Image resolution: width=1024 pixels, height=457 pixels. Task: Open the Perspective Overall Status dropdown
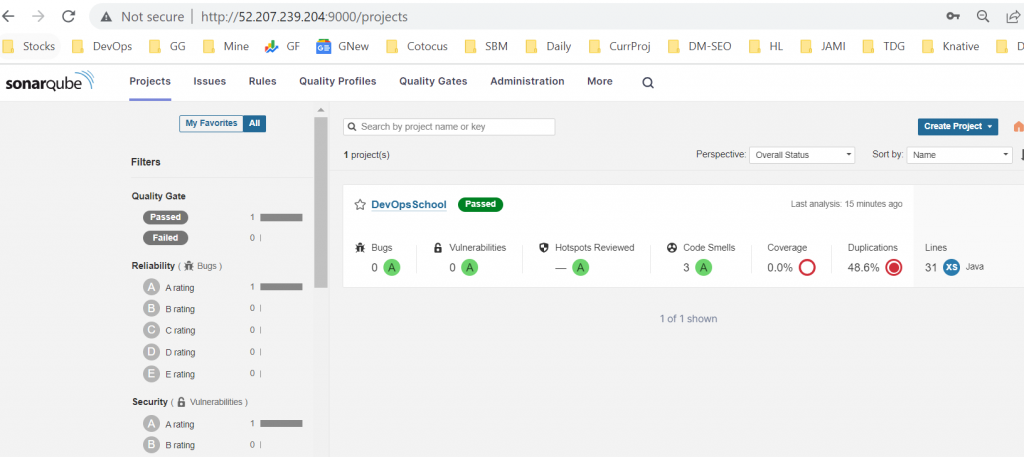click(x=802, y=155)
